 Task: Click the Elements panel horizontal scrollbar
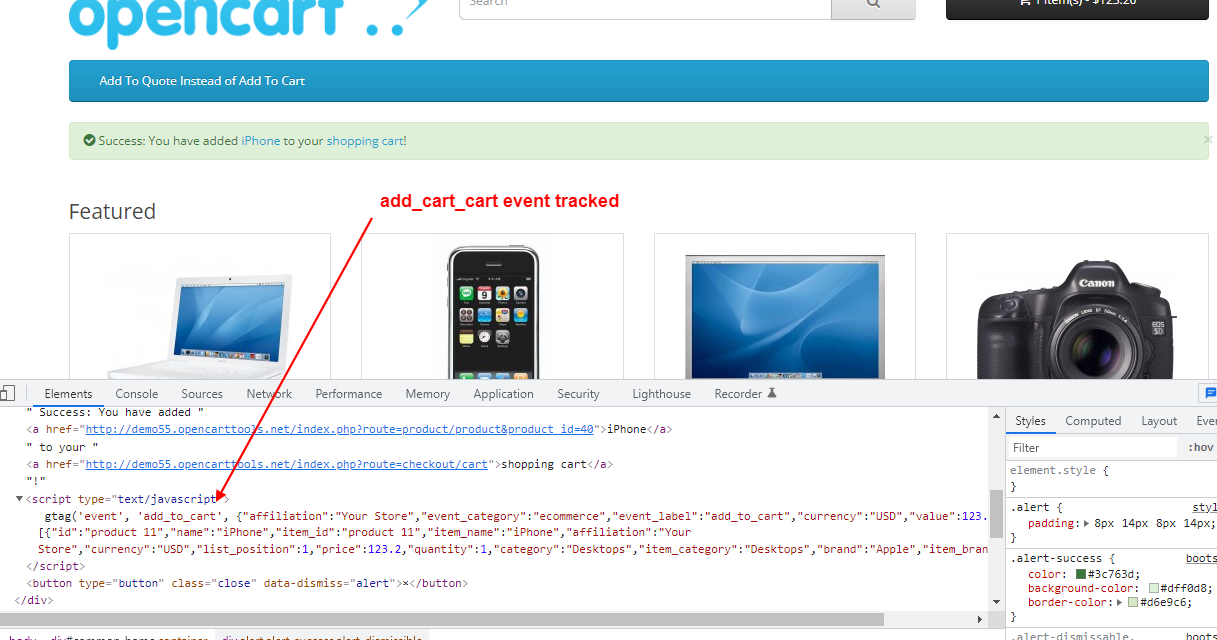click(442, 620)
